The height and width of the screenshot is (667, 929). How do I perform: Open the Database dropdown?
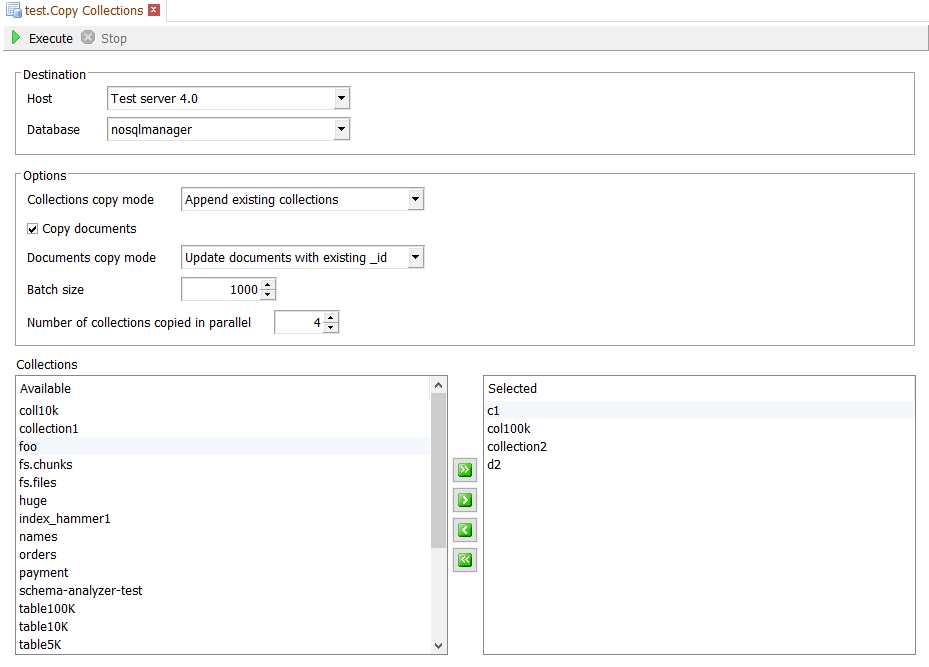pyautogui.click(x=341, y=129)
